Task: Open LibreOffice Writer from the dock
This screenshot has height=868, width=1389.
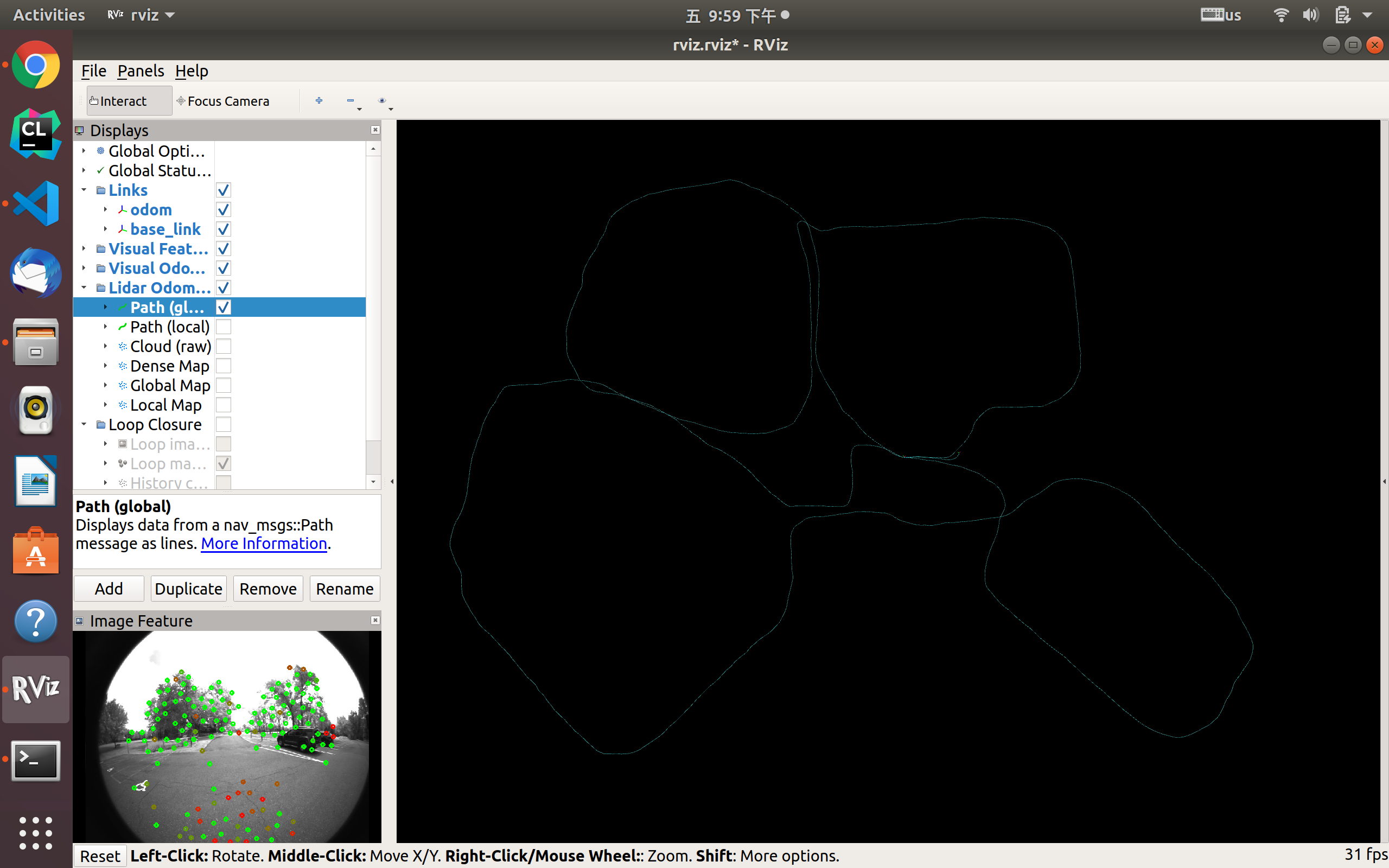Action: pos(36,481)
